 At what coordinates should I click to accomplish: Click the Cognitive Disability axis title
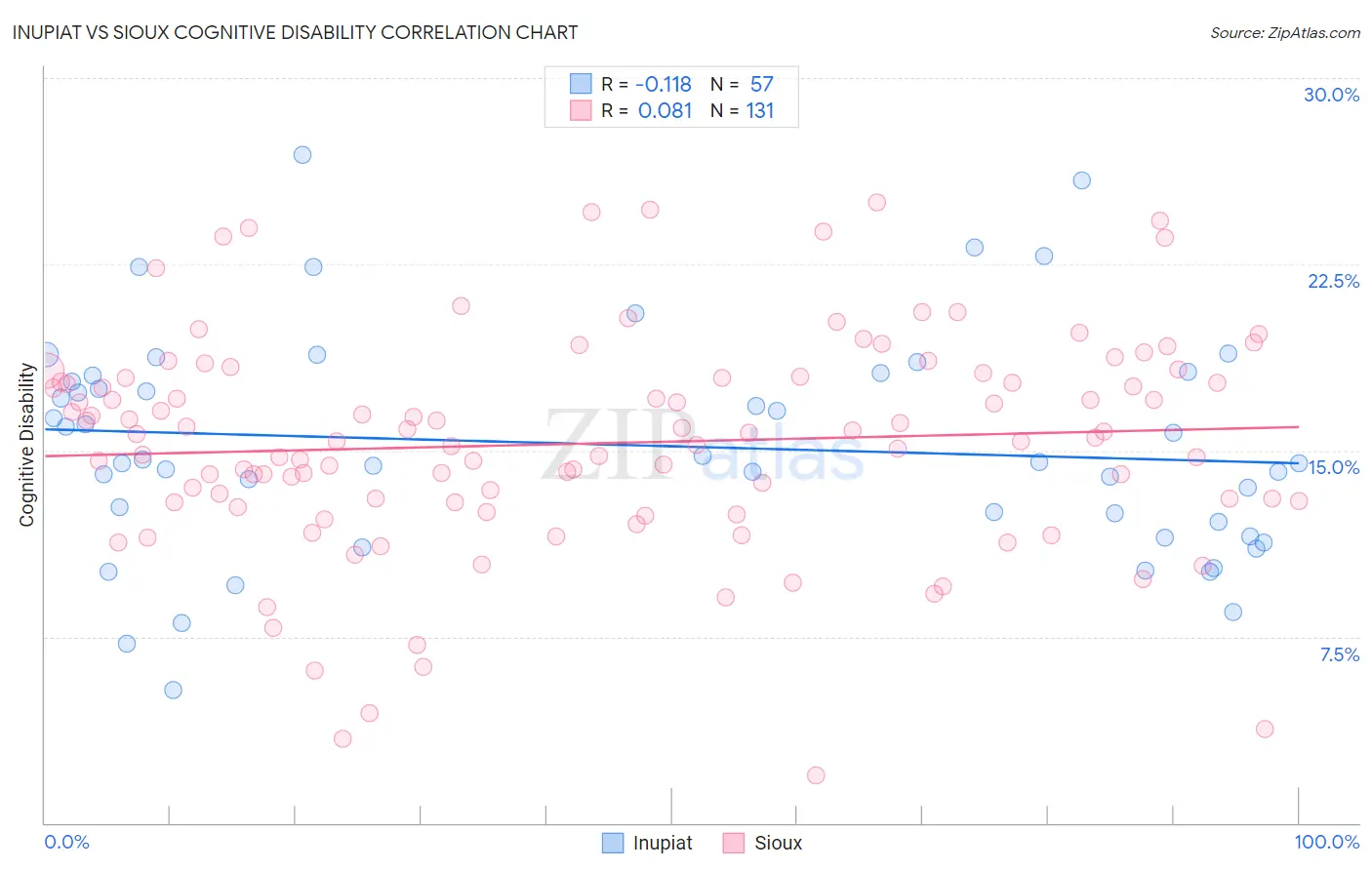[26, 445]
